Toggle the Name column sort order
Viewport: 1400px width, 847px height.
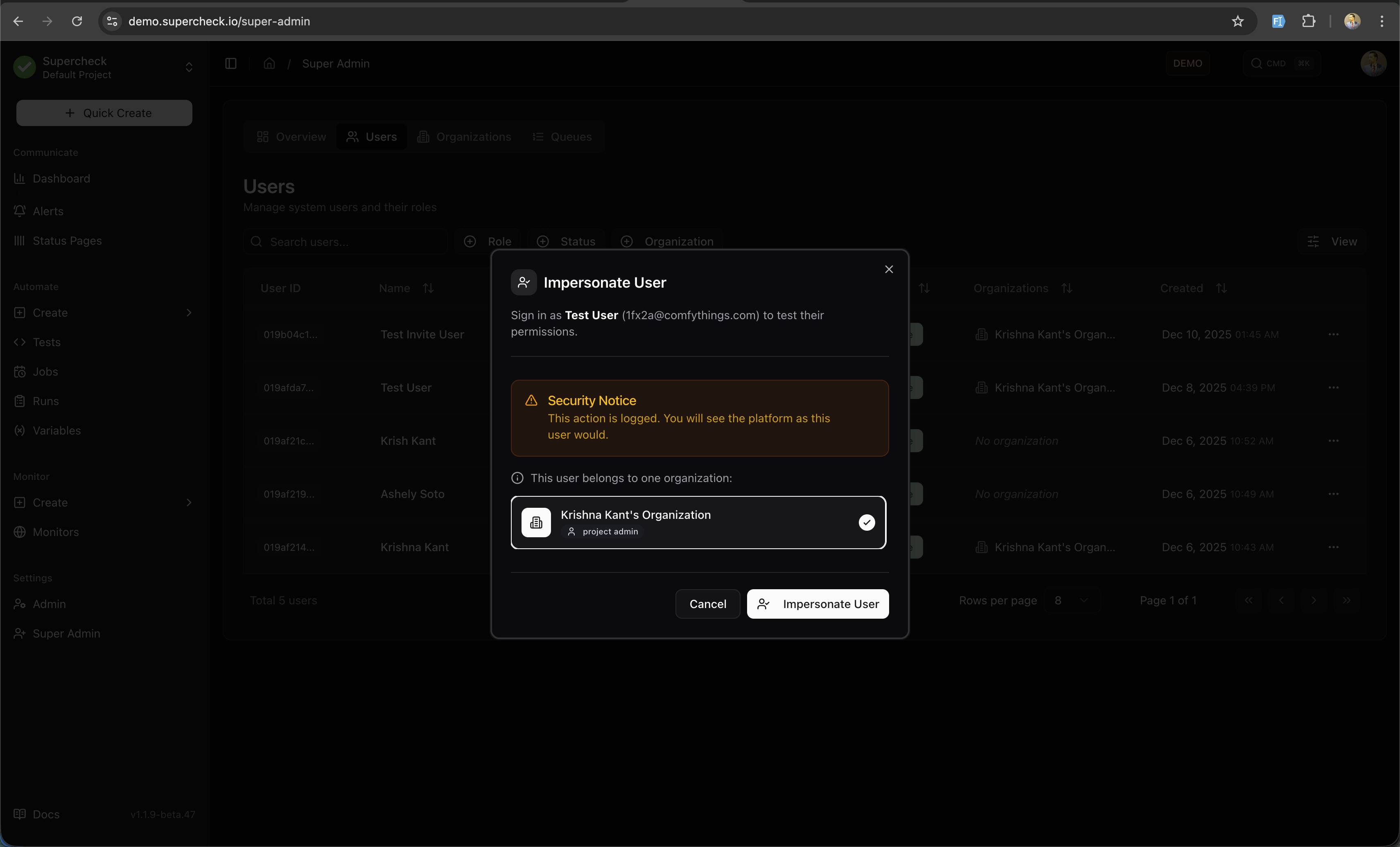(429, 288)
